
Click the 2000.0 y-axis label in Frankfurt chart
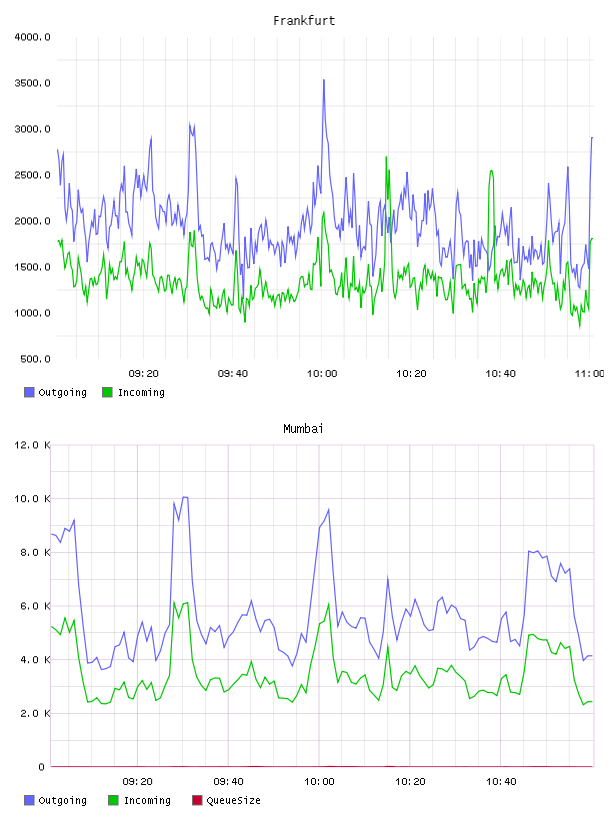[32, 221]
